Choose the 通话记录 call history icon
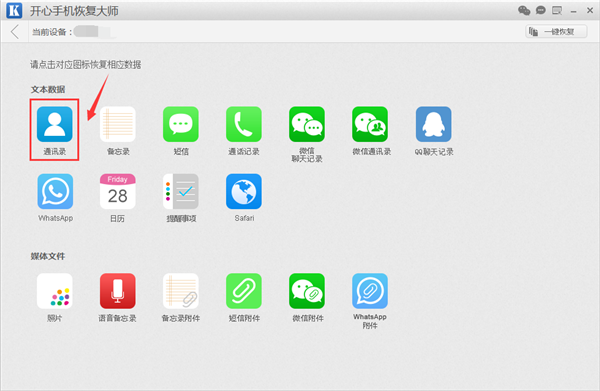This screenshot has height=391, width=600. (244, 124)
